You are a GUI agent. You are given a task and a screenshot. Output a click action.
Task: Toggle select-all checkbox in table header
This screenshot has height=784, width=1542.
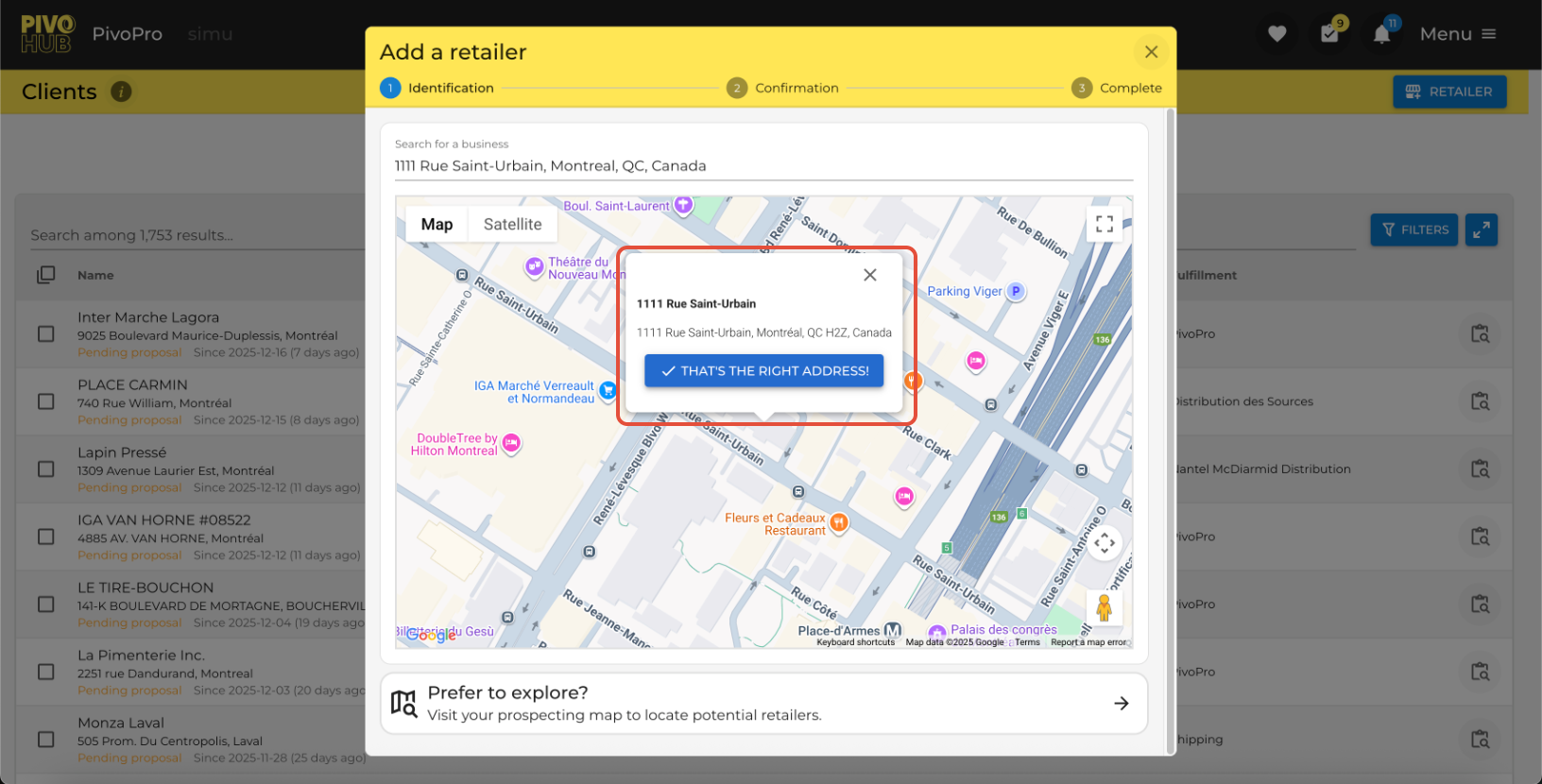[45, 275]
